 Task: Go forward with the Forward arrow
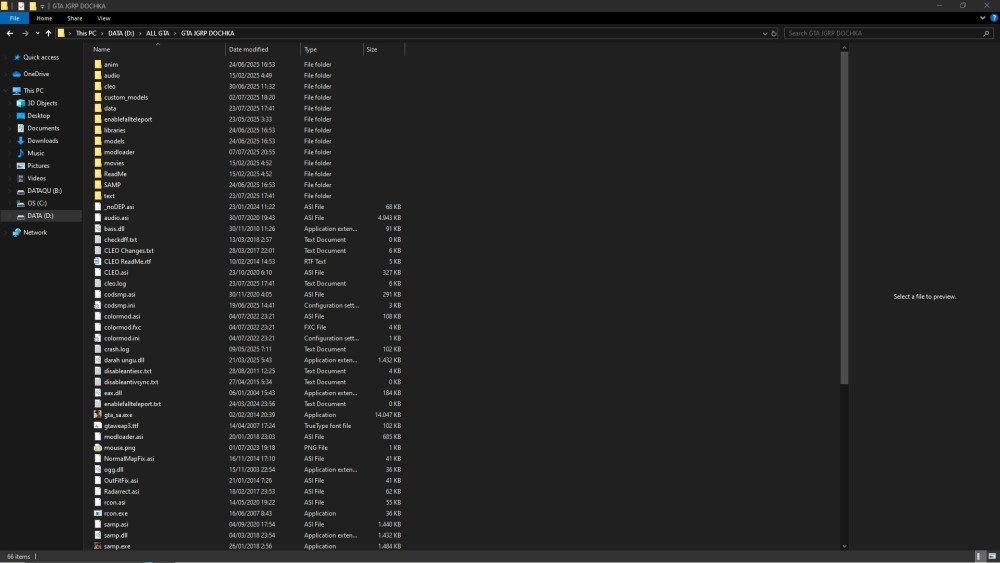(x=25, y=33)
